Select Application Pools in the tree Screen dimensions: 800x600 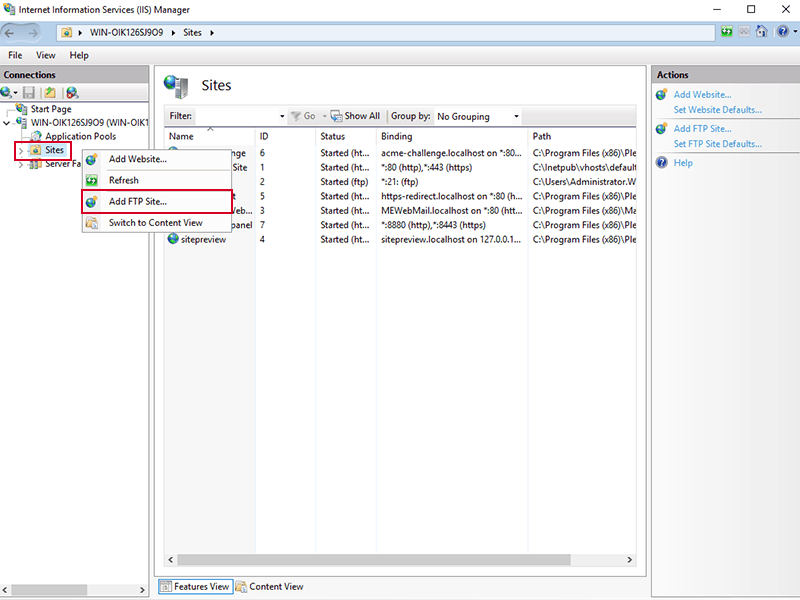coord(80,136)
